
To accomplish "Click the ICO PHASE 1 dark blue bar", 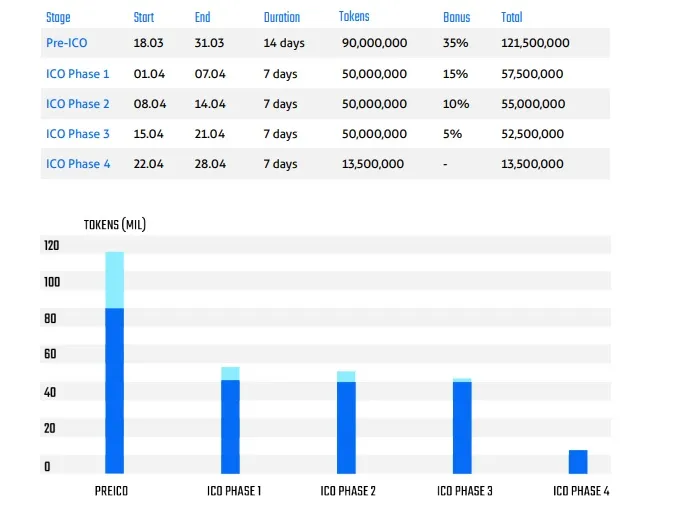I will [x=230, y=427].
